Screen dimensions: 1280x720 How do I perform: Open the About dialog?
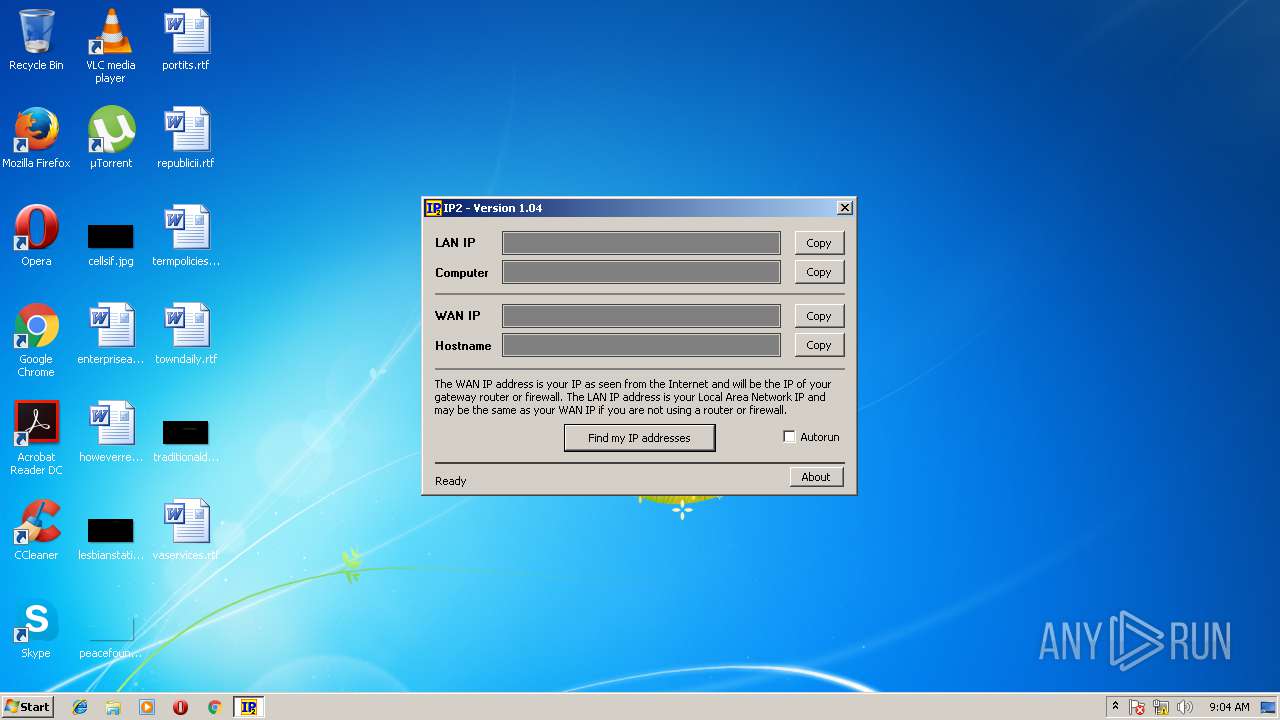click(816, 477)
